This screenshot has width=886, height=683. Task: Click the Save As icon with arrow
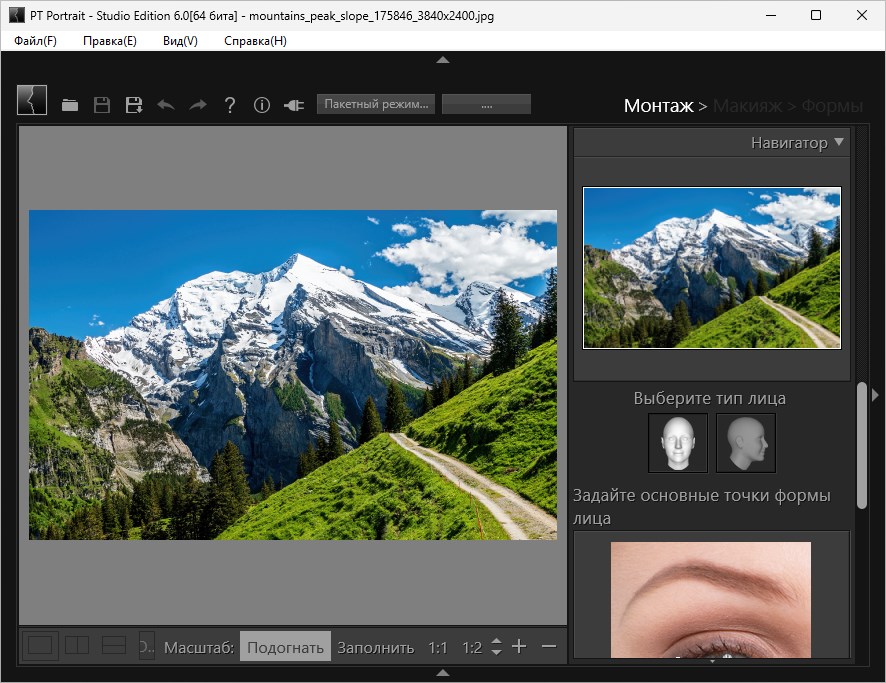click(134, 105)
